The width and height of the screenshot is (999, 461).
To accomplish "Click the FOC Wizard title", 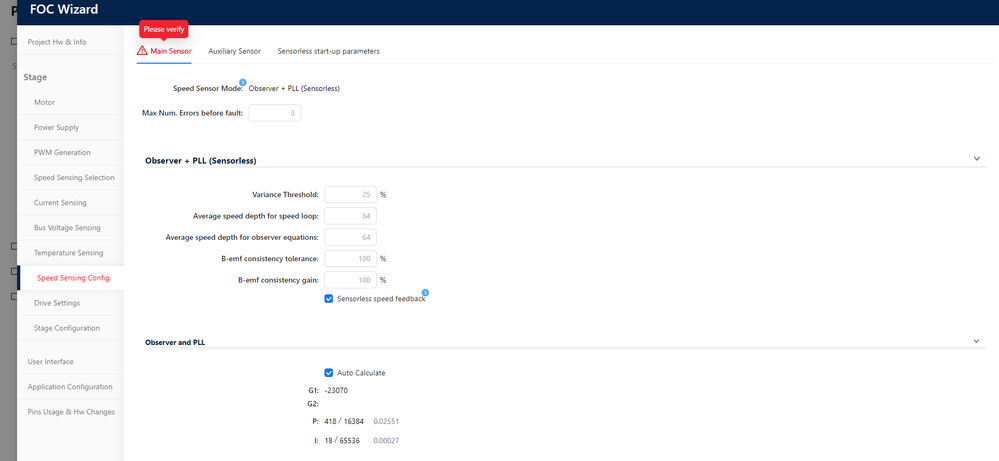I will (64, 10).
